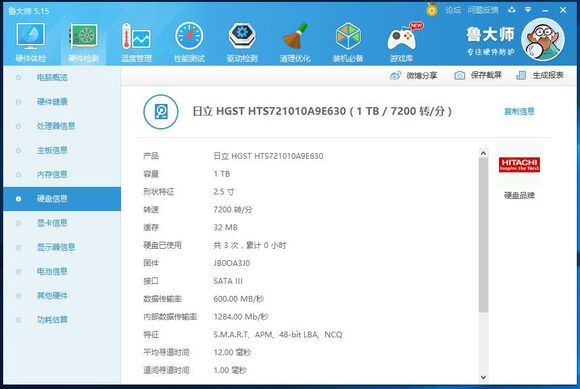This screenshot has width=580, height=389.
Task: Click the SATA III interface value
Action: click(x=228, y=281)
